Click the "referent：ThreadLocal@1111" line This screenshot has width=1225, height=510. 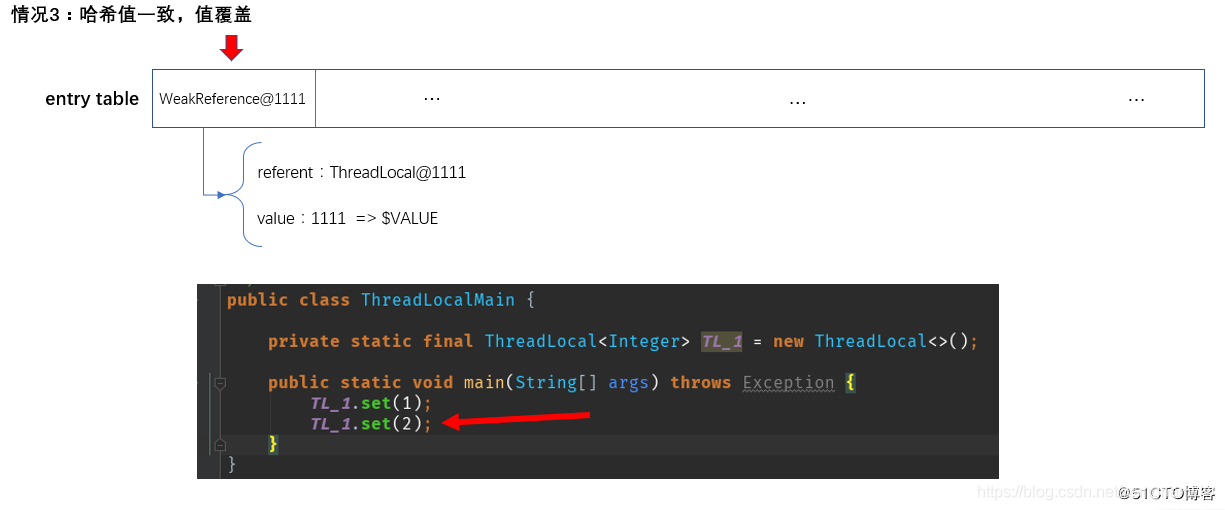(362, 172)
